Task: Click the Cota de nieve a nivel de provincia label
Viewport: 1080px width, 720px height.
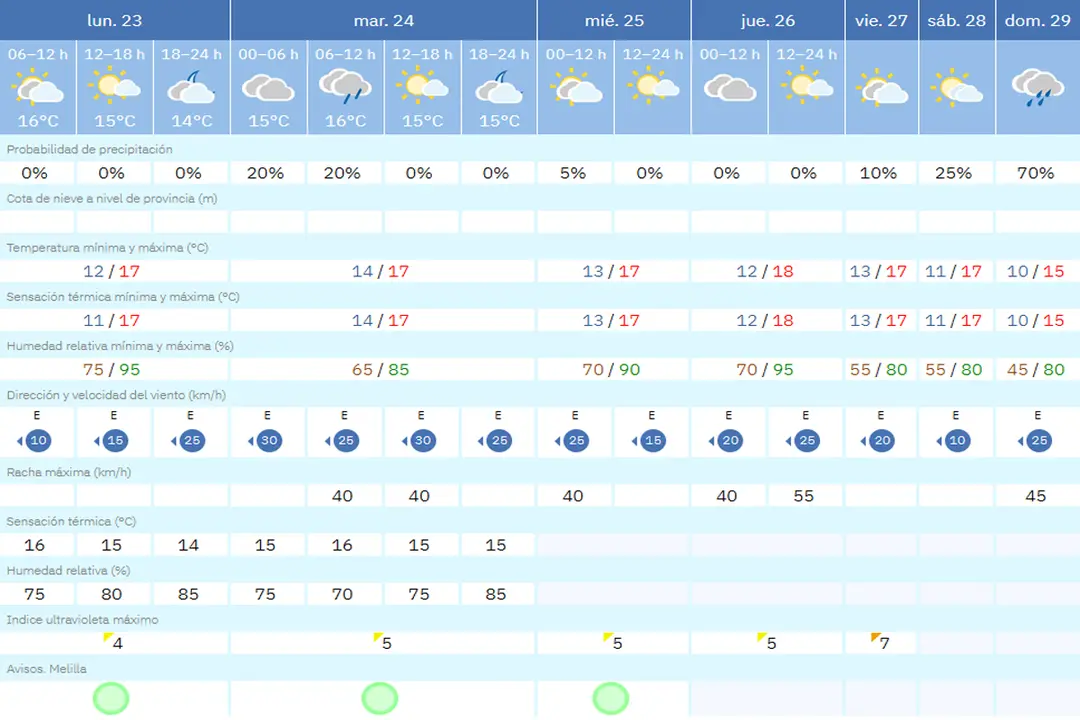Action: tap(112, 198)
